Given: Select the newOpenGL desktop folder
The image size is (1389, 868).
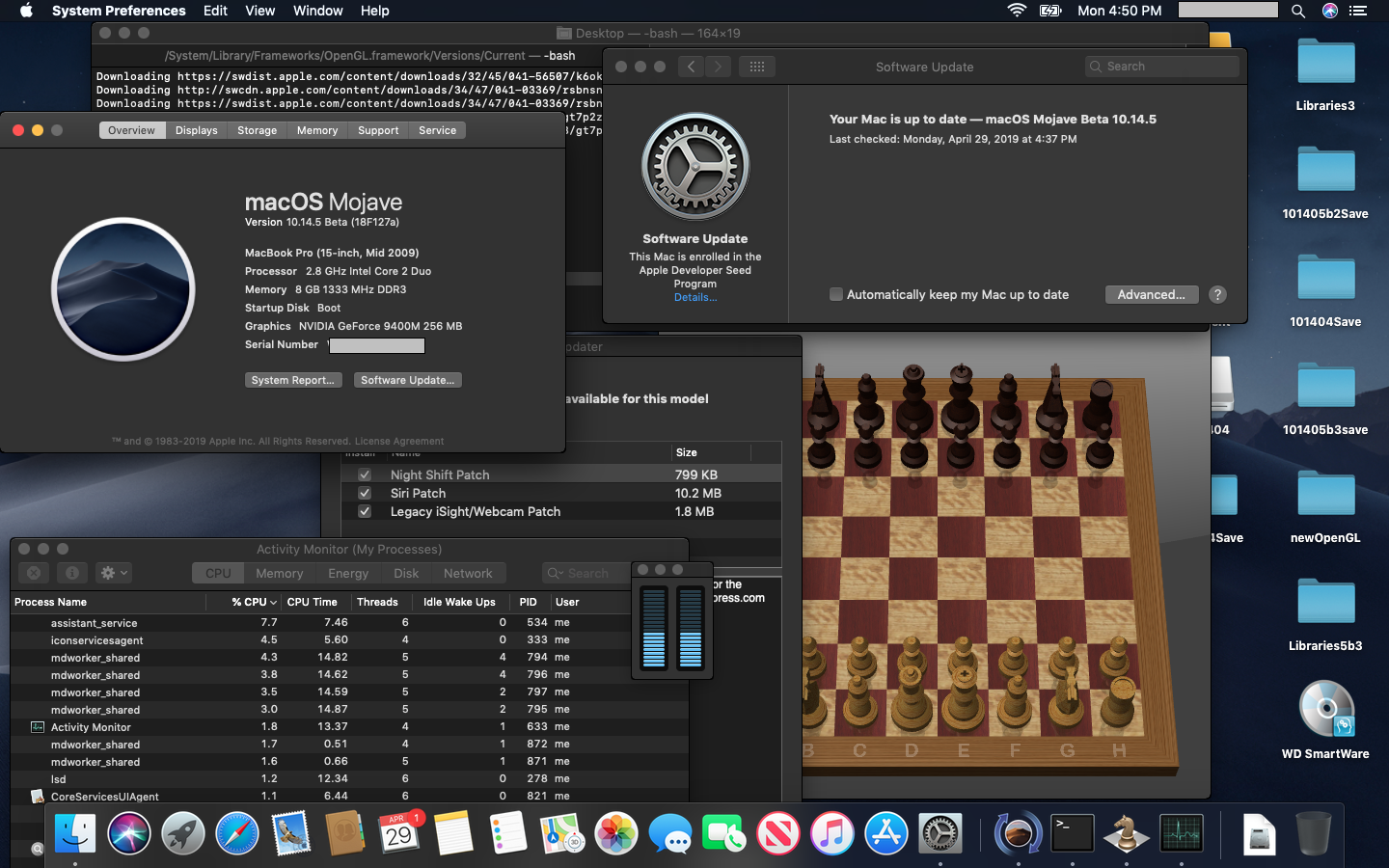Looking at the screenshot, I should point(1325,507).
